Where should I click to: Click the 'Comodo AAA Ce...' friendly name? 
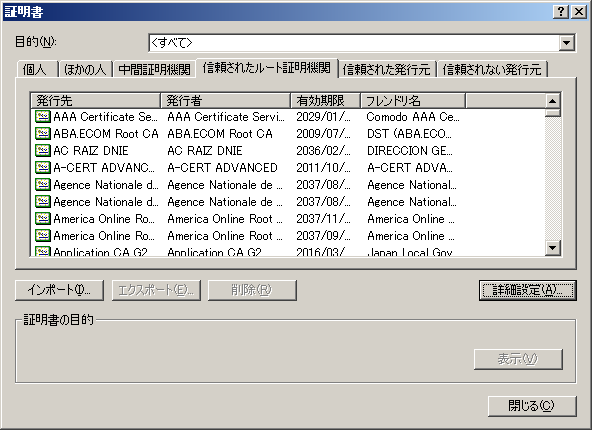point(413,117)
